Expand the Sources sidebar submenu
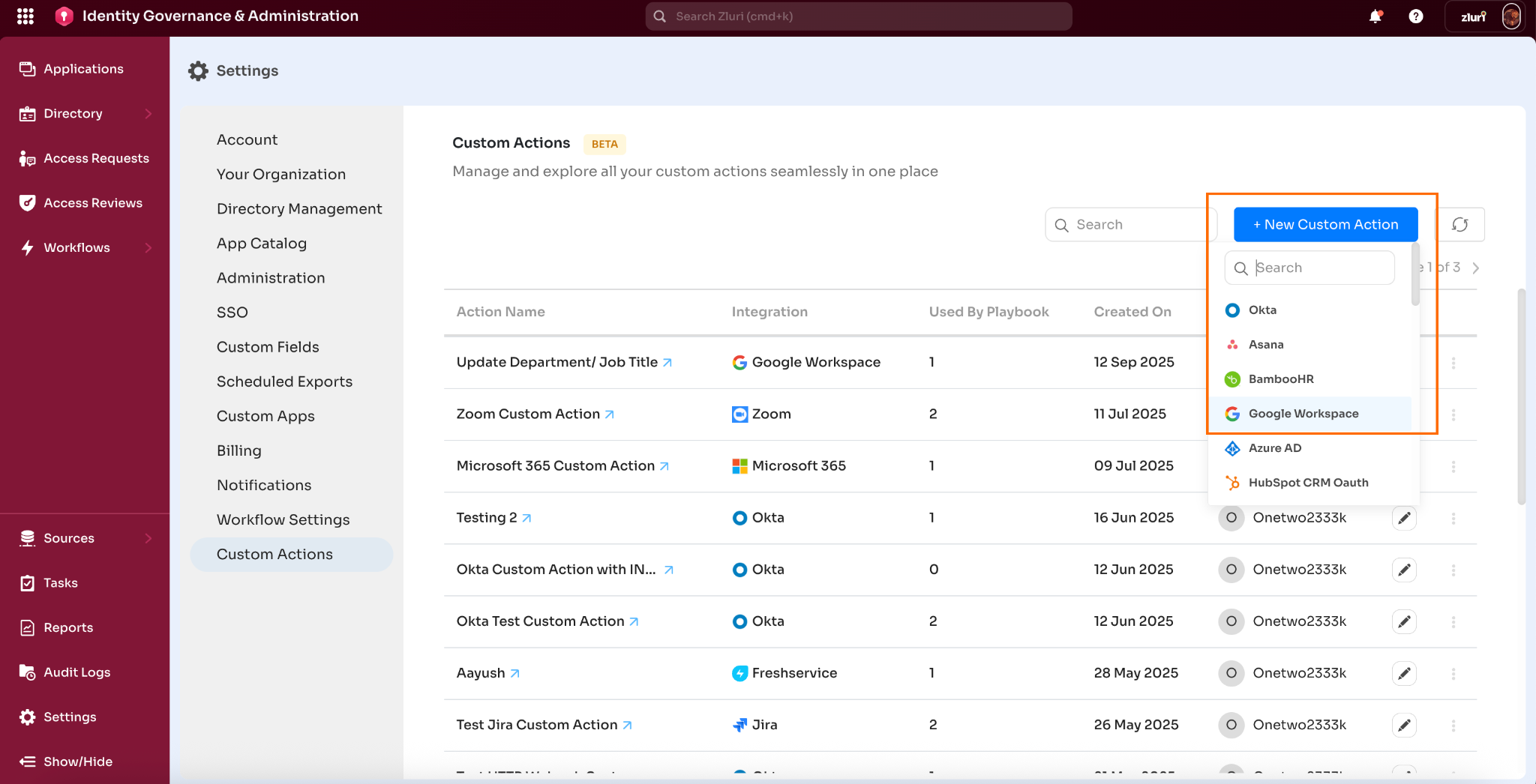 coord(148,538)
